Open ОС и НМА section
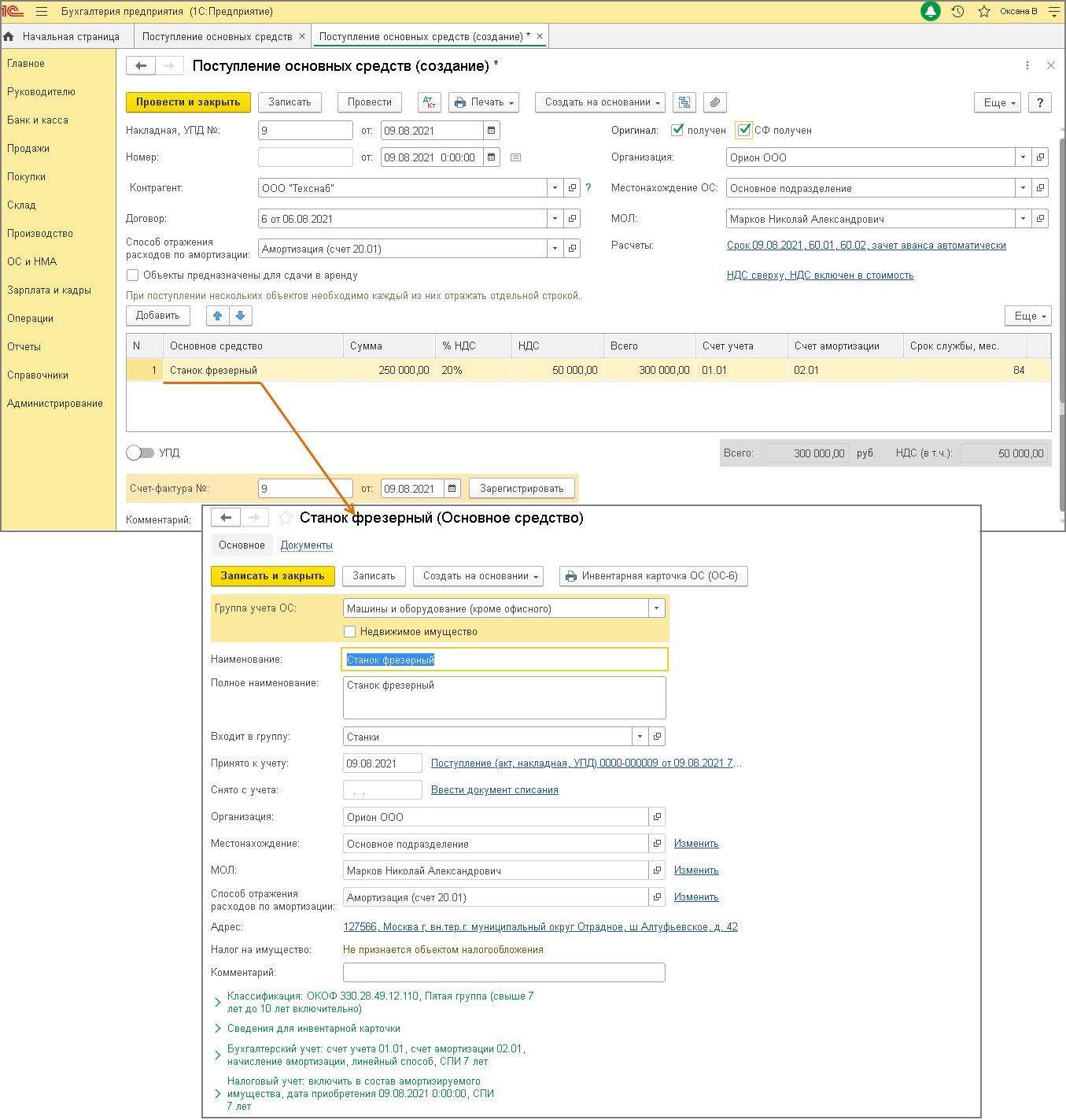 pos(31,262)
